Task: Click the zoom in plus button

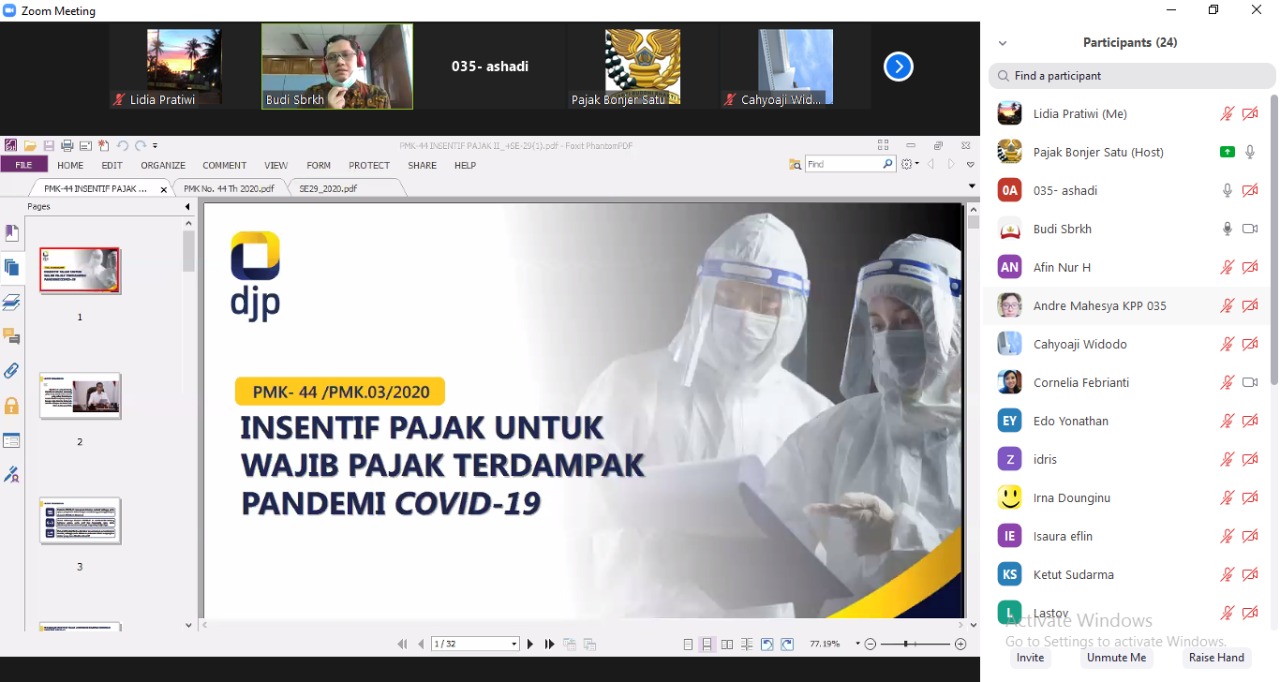Action: click(961, 645)
